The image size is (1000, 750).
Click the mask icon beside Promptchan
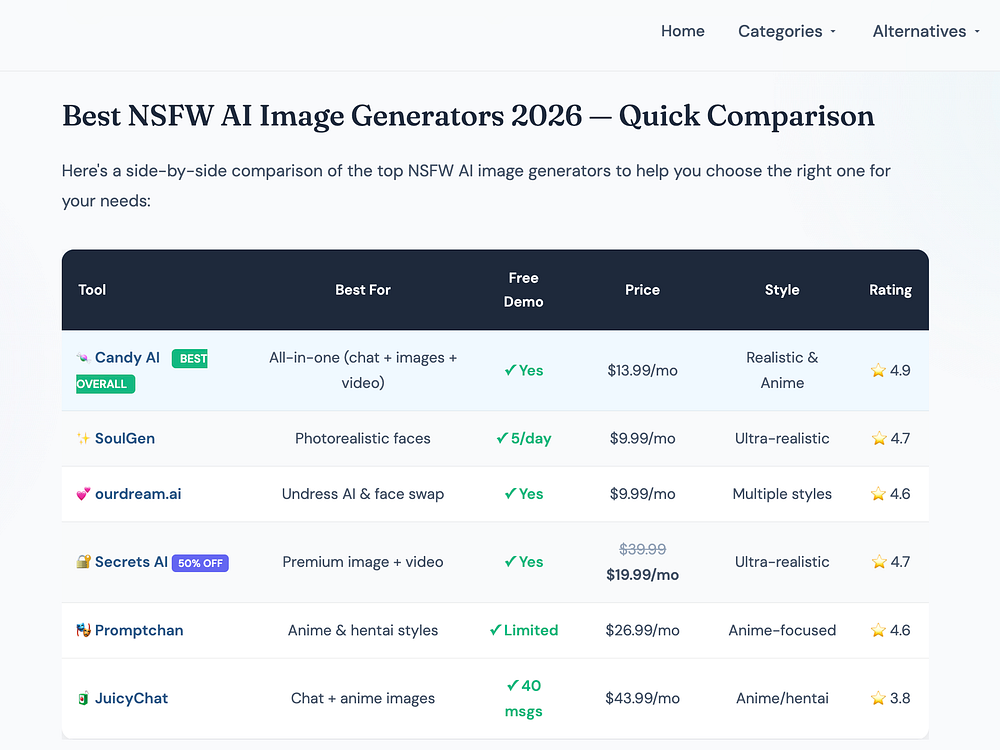click(x=83, y=630)
